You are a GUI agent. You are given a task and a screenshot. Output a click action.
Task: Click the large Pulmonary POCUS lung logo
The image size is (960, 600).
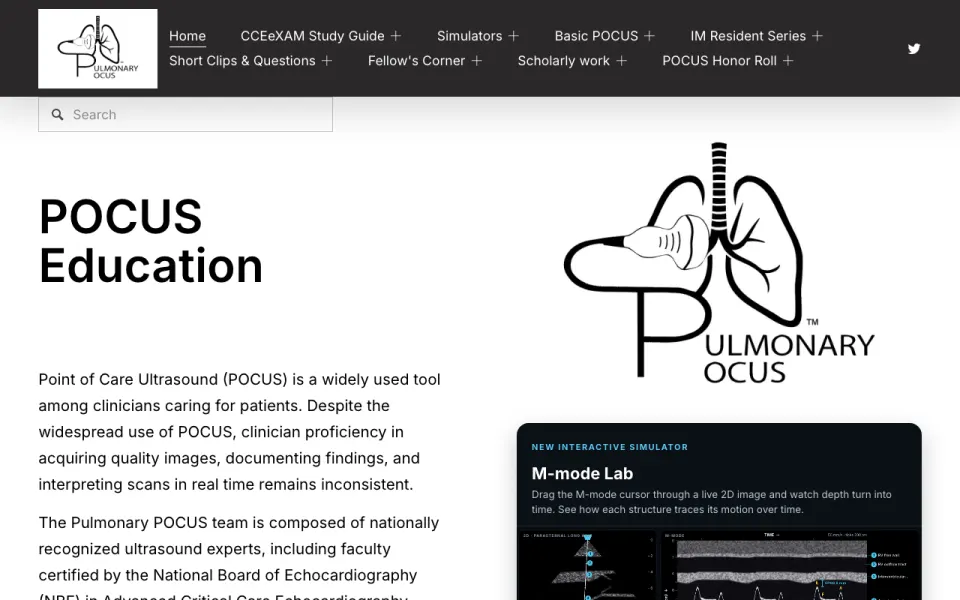click(x=719, y=263)
